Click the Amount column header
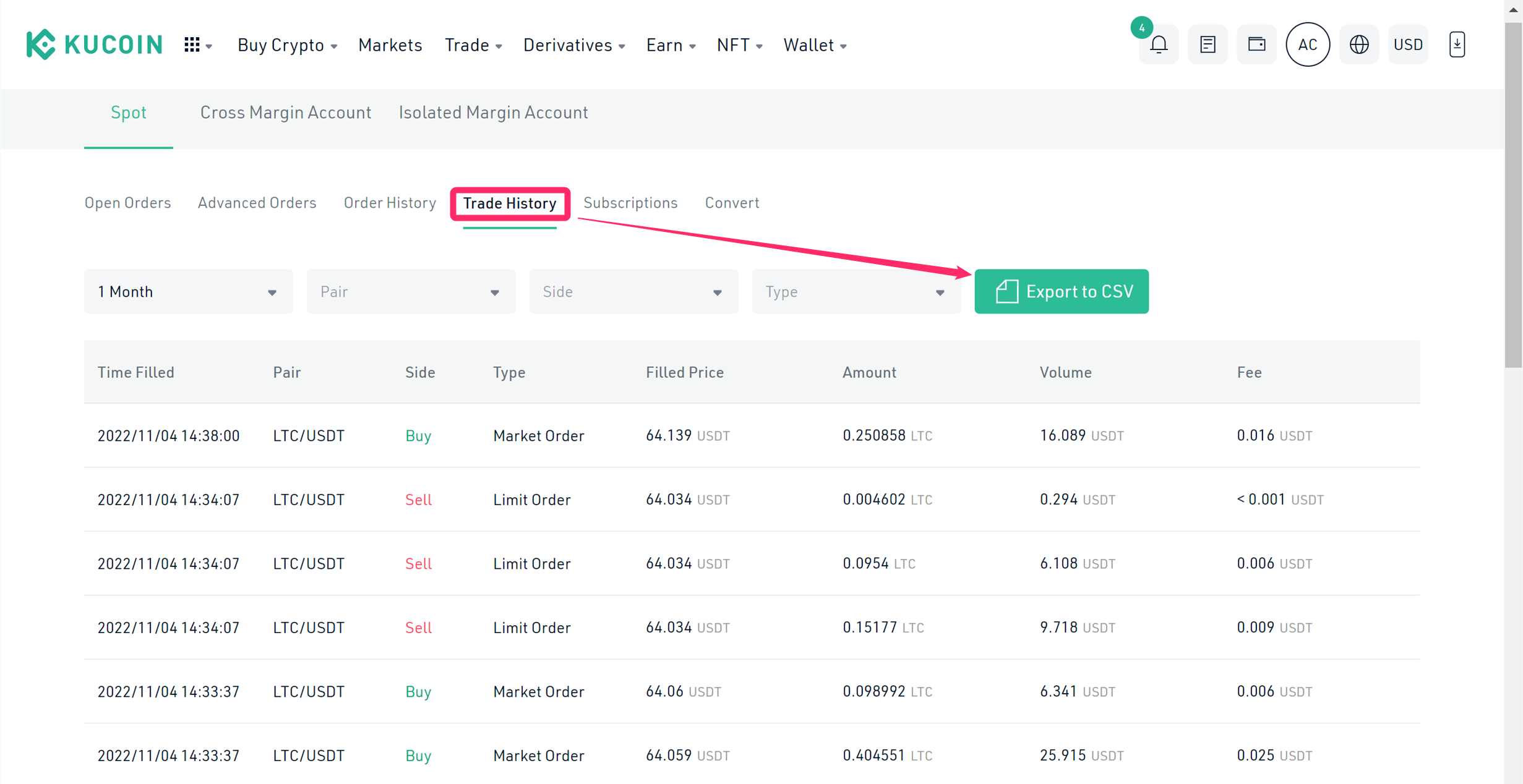Screen dimensions: 1523x784 tap(869, 372)
